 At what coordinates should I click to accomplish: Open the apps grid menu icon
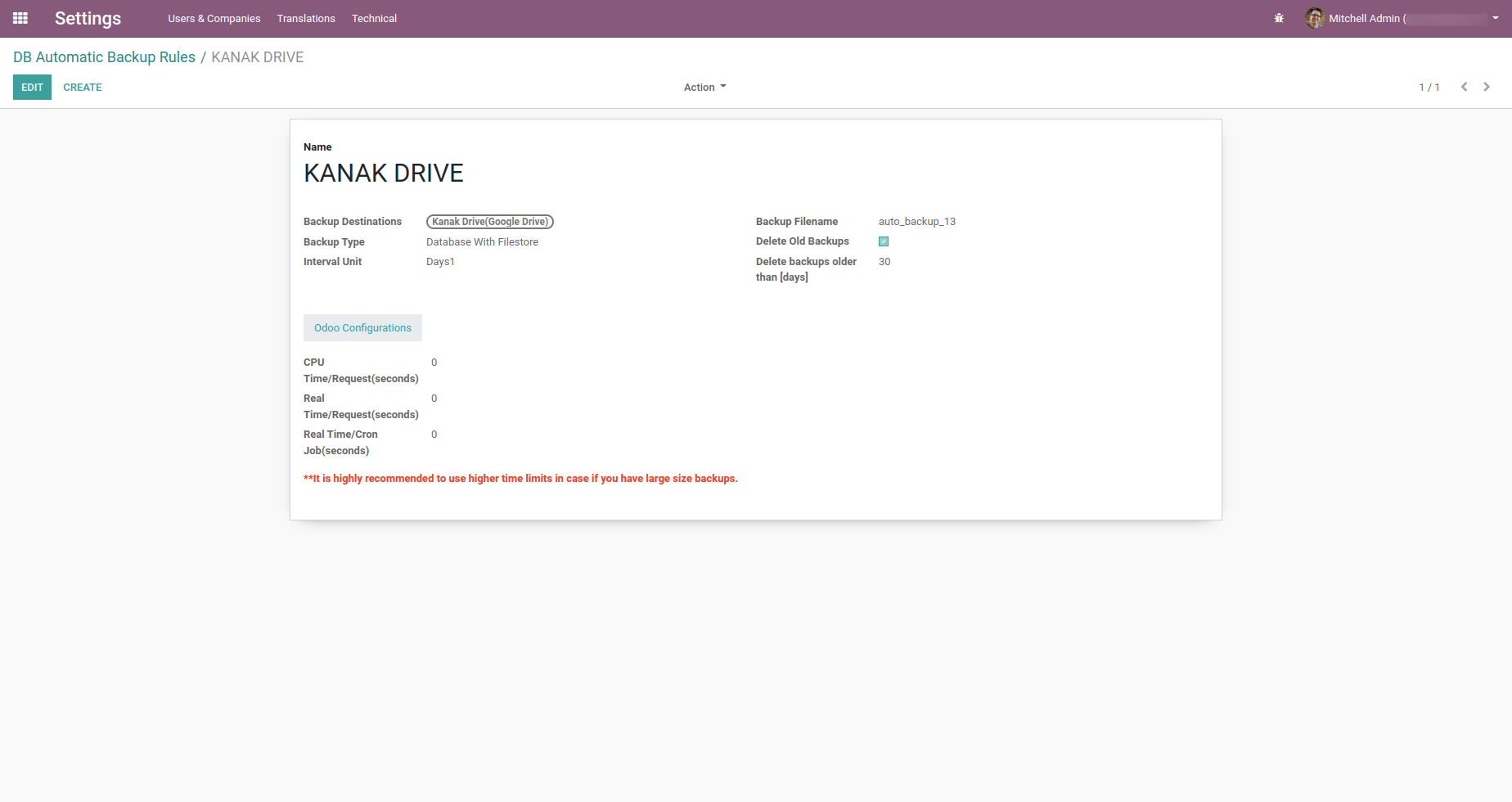pyautogui.click(x=20, y=18)
